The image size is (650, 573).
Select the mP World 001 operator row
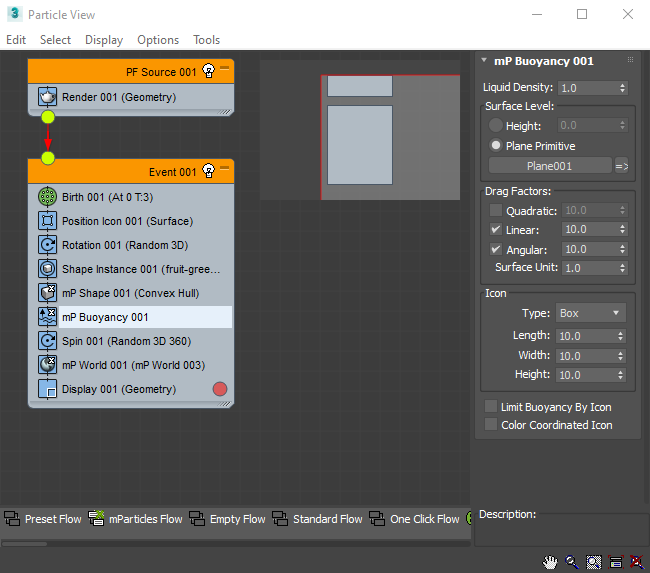(133, 365)
